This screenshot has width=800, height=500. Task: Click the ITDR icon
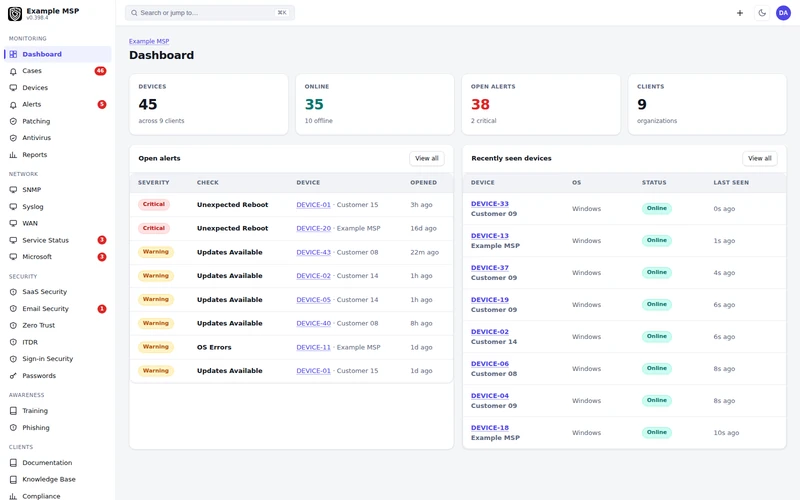tap(13, 342)
